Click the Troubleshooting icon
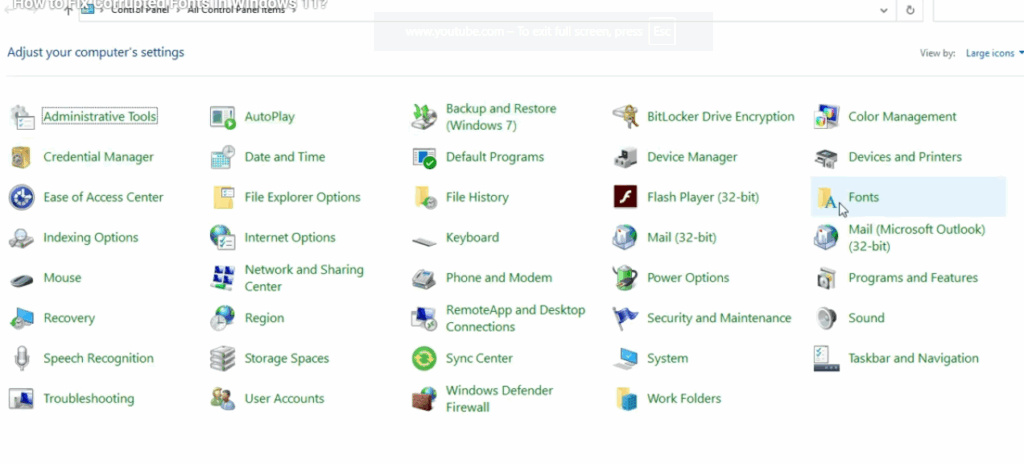The width and height of the screenshot is (1024, 464). 22,399
